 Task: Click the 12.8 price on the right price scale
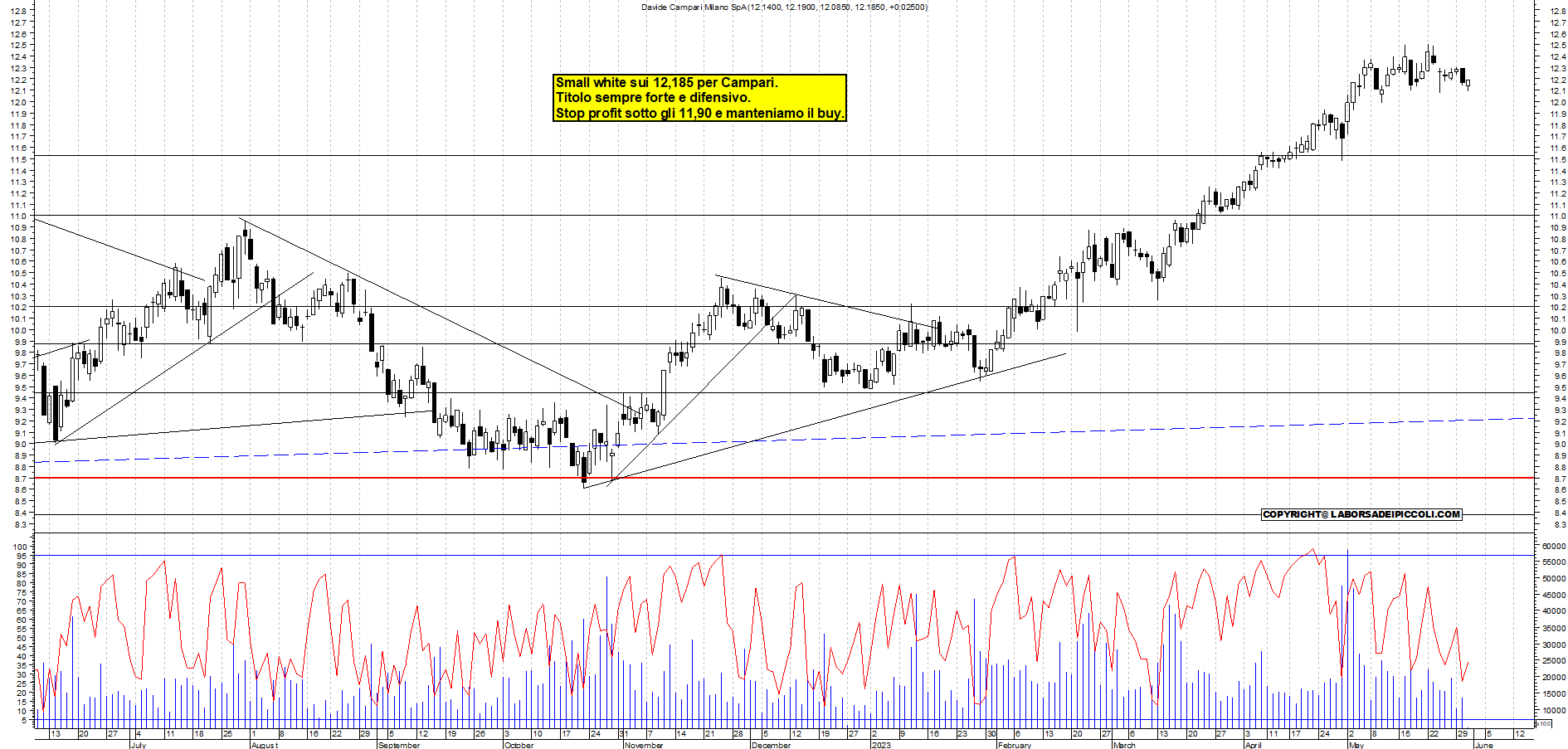point(1559,12)
